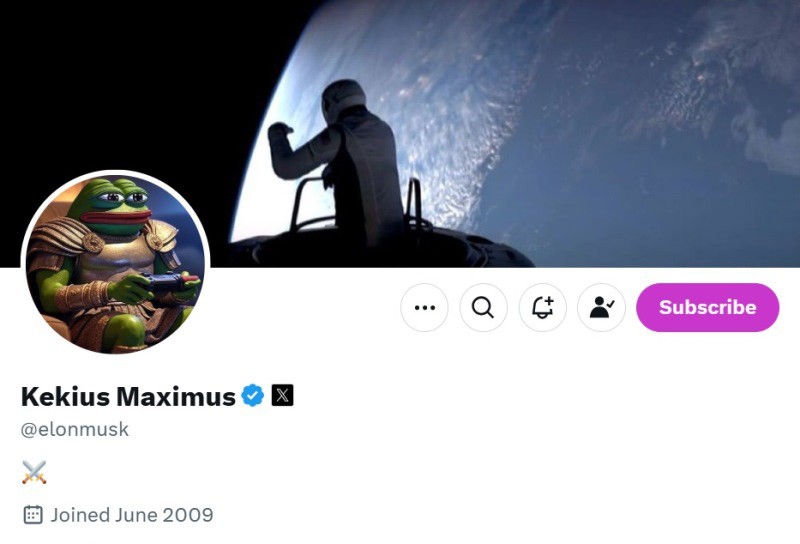Click the astronaut figure in header banner
Viewport: 800px width, 544px height.
click(x=339, y=161)
